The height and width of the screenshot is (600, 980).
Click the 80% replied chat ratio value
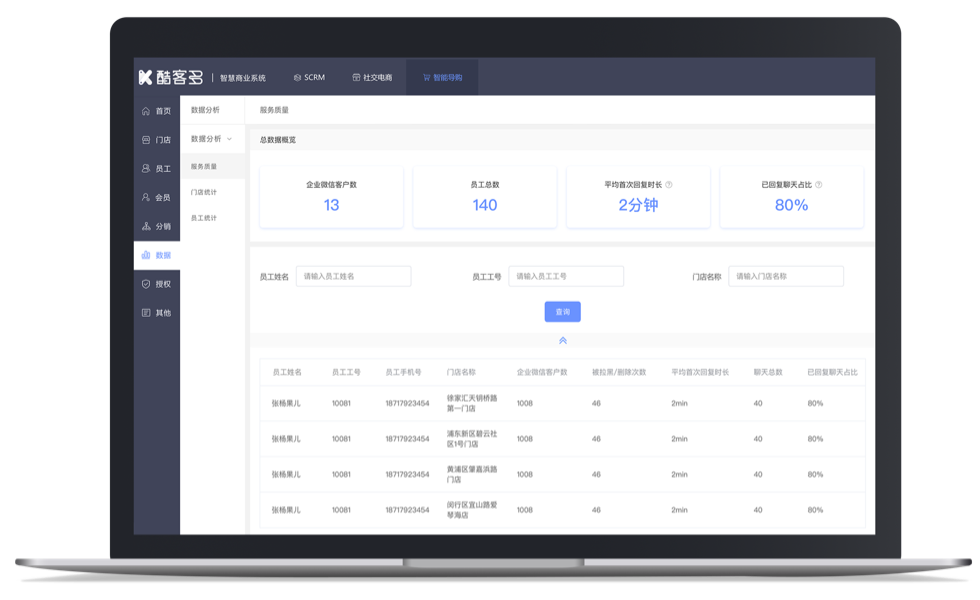pyautogui.click(x=791, y=205)
